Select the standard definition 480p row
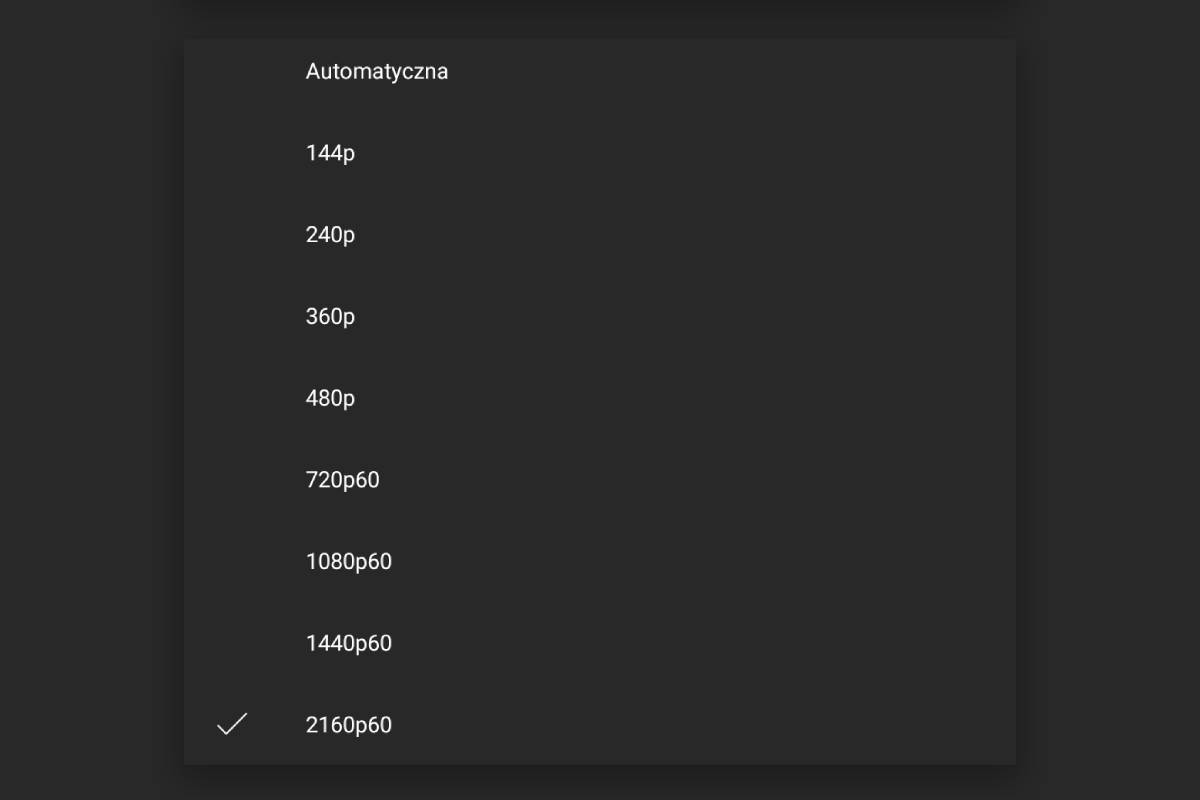The height and width of the screenshot is (800, 1200). point(600,399)
